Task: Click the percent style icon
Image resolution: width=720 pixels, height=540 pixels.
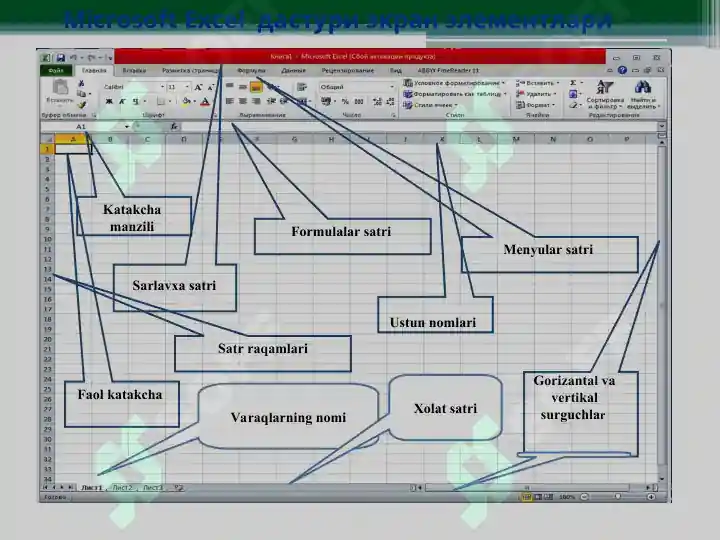Action: [345, 101]
